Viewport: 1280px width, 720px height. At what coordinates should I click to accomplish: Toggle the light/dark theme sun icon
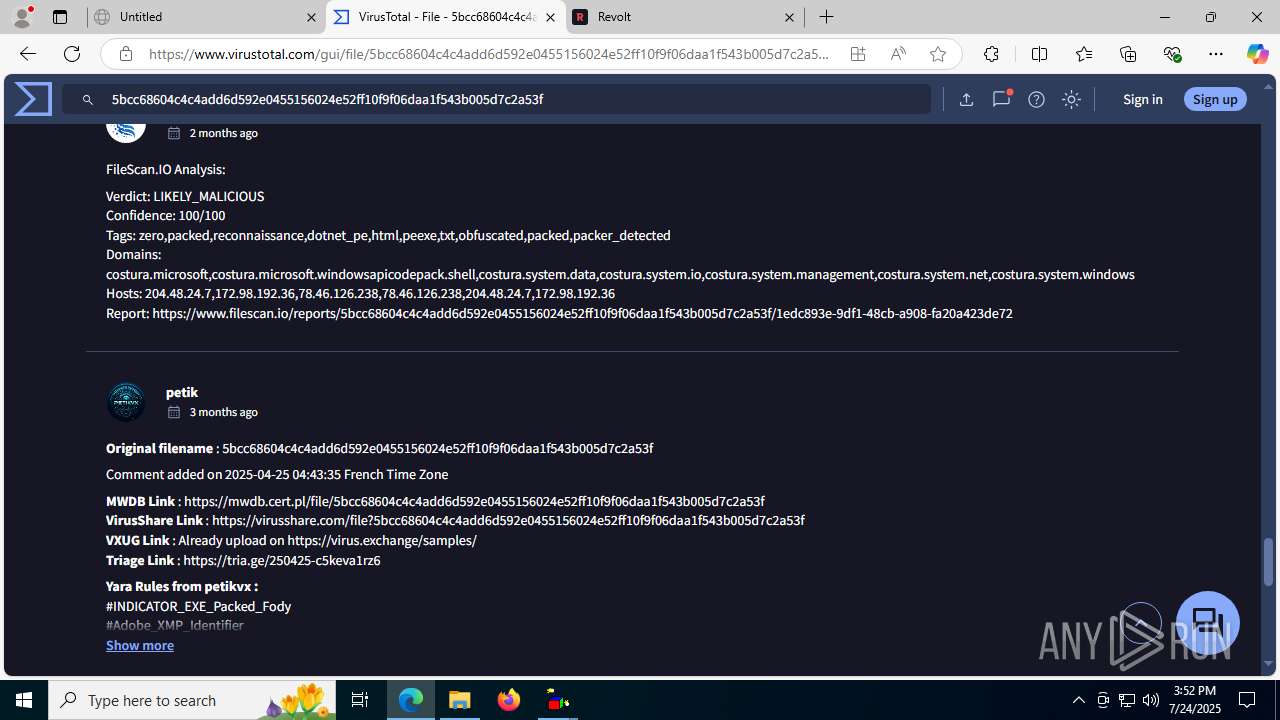pos(1071,99)
